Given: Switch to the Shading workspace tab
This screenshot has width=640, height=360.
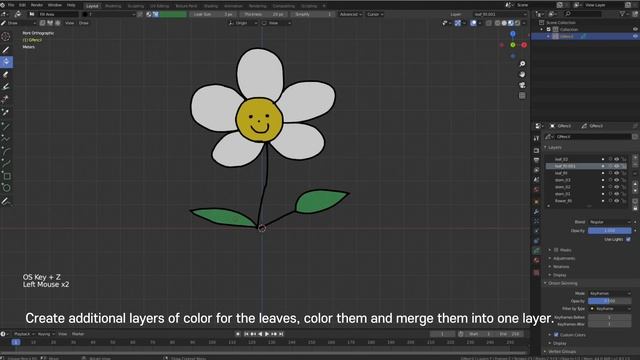Looking at the screenshot, I should (211, 6).
